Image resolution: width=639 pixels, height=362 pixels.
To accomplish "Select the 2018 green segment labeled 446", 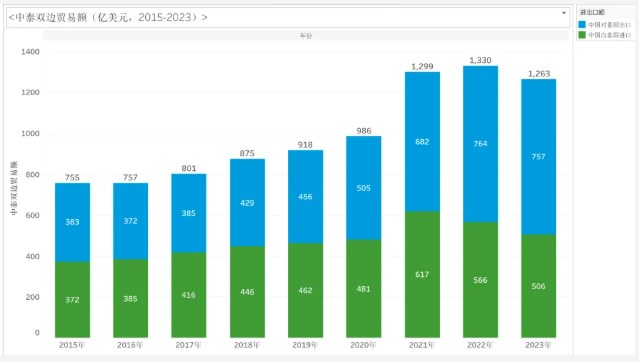I will (x=247, y=292).
